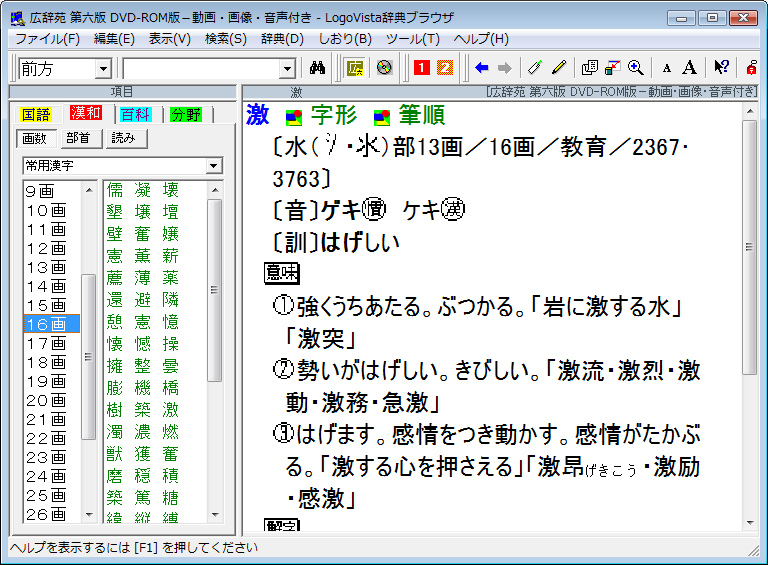The height and width of the screenshot is (565, 768).
Task: Click the orange number 2 icon
Action: click(x=445, y=68)
